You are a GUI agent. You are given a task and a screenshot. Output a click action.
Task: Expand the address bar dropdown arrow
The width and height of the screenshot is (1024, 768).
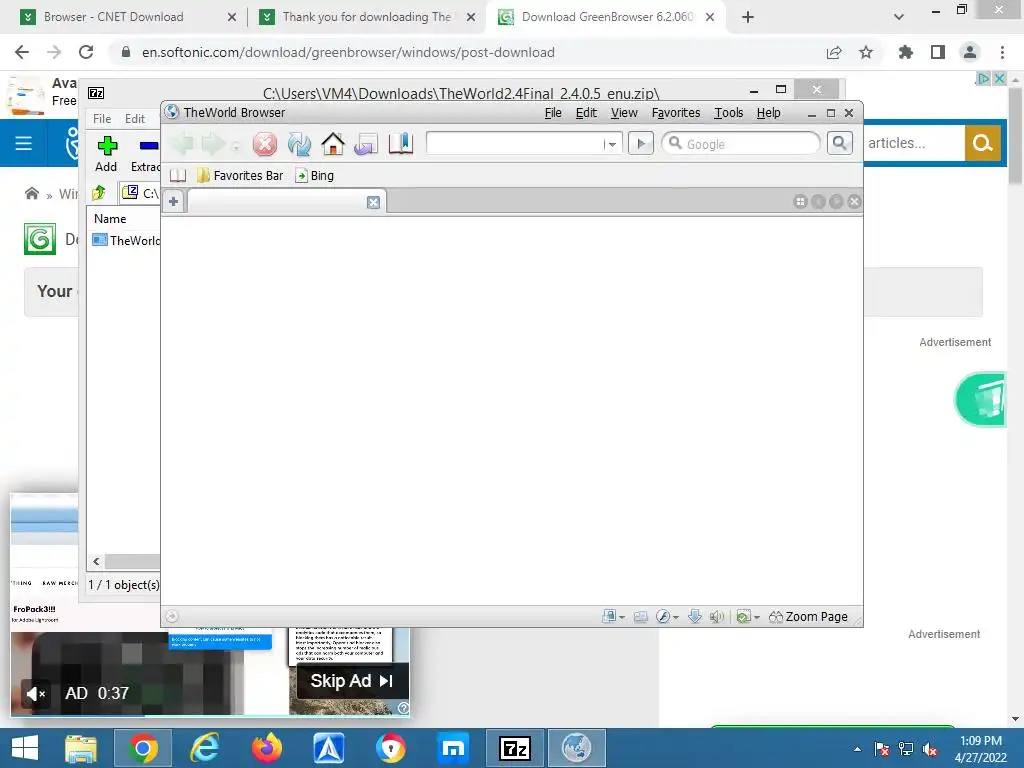click(612, 144)
